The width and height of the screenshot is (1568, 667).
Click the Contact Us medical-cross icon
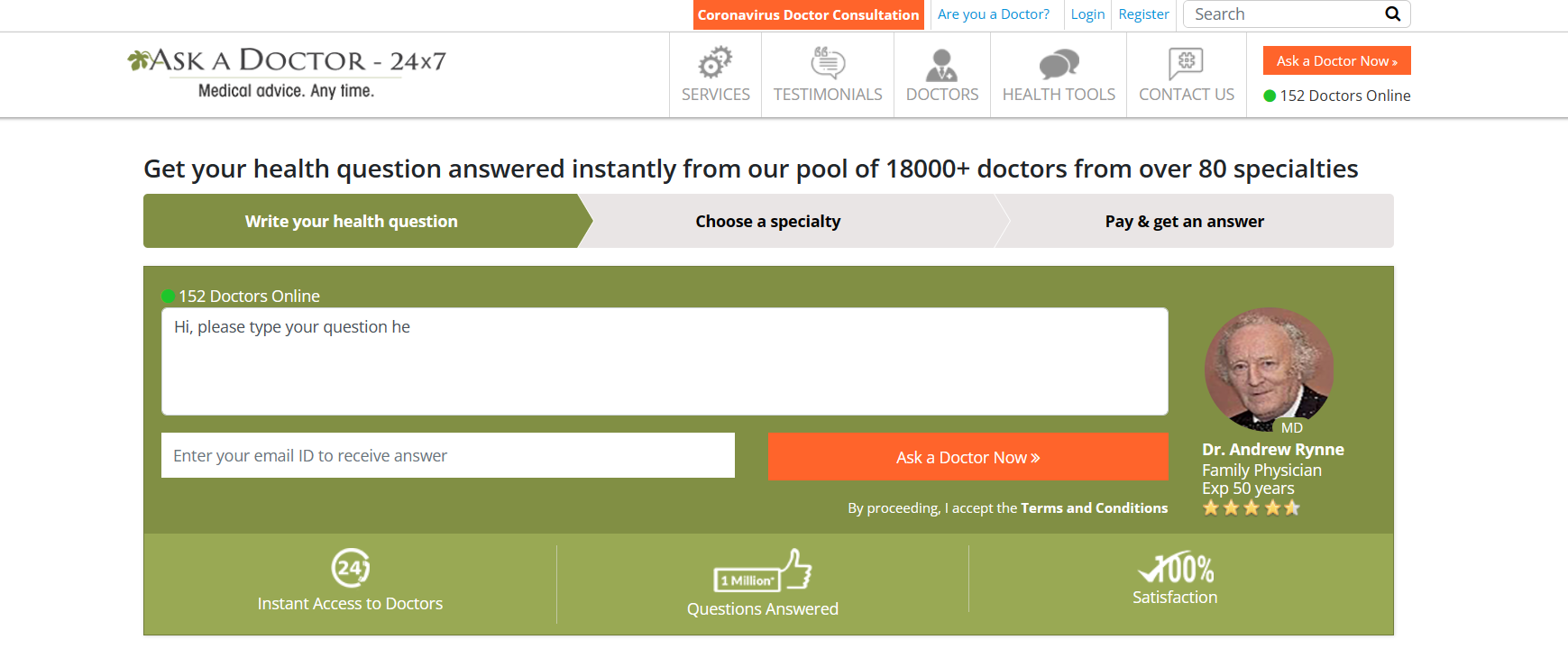click(x=1186, y=61)
